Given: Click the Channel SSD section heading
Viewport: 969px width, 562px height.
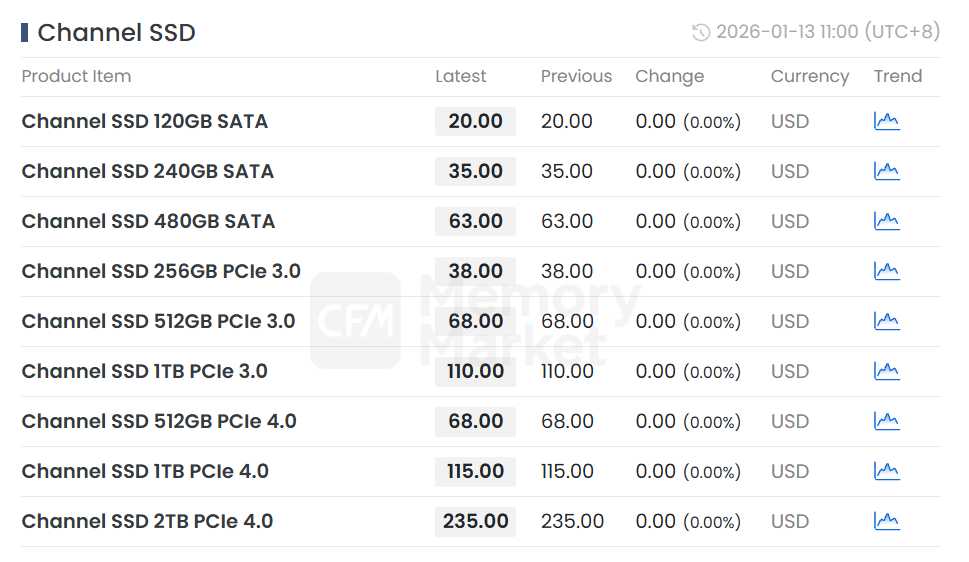Looking at the screenshot, I should pyautogui.click(x=116, y=32).
